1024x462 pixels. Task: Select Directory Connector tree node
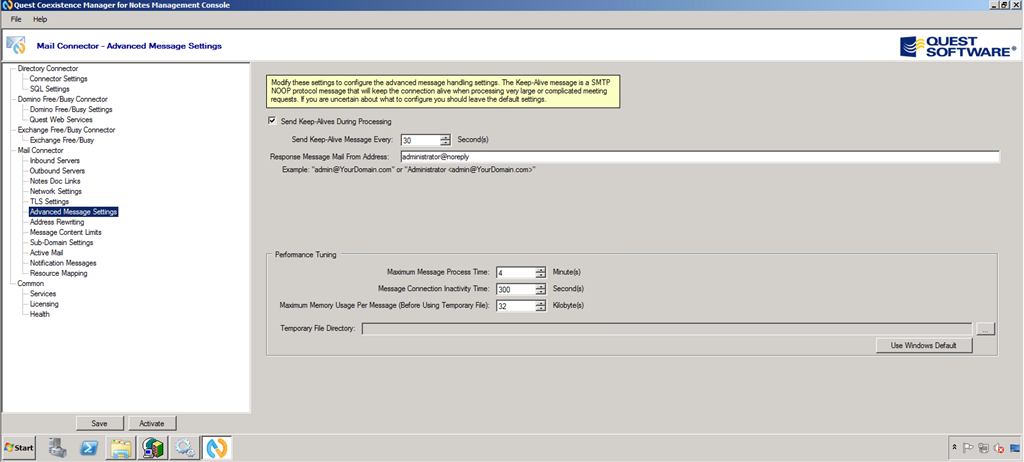[x=48, y=69]
